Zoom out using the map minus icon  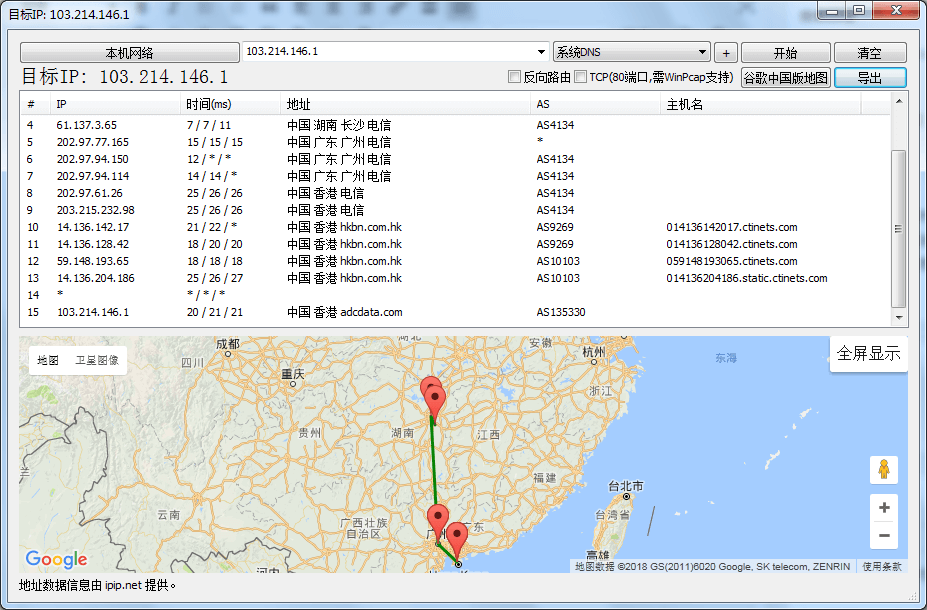(883, 535)
